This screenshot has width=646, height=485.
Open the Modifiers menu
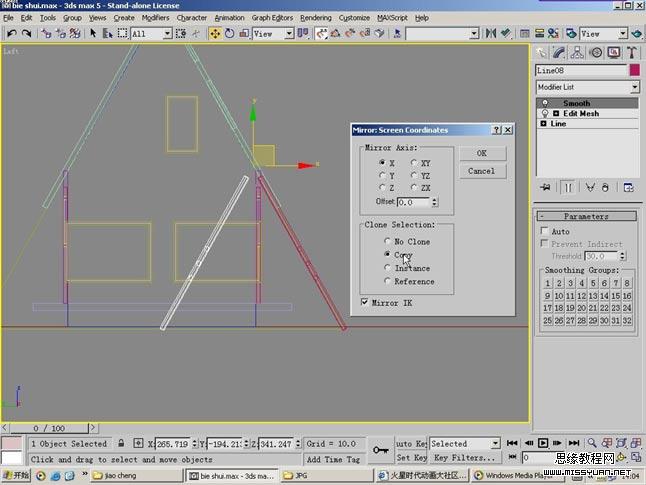pyautogui.click(x=155, y=18)
